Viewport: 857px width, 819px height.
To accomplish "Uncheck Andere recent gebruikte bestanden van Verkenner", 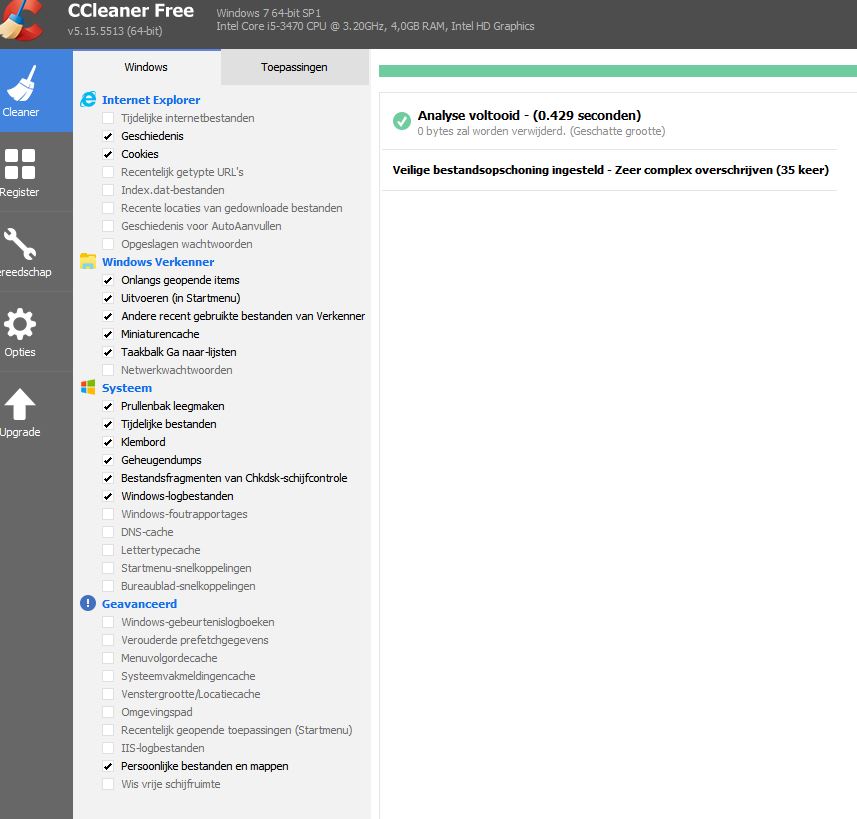I will tap(108, 316).
